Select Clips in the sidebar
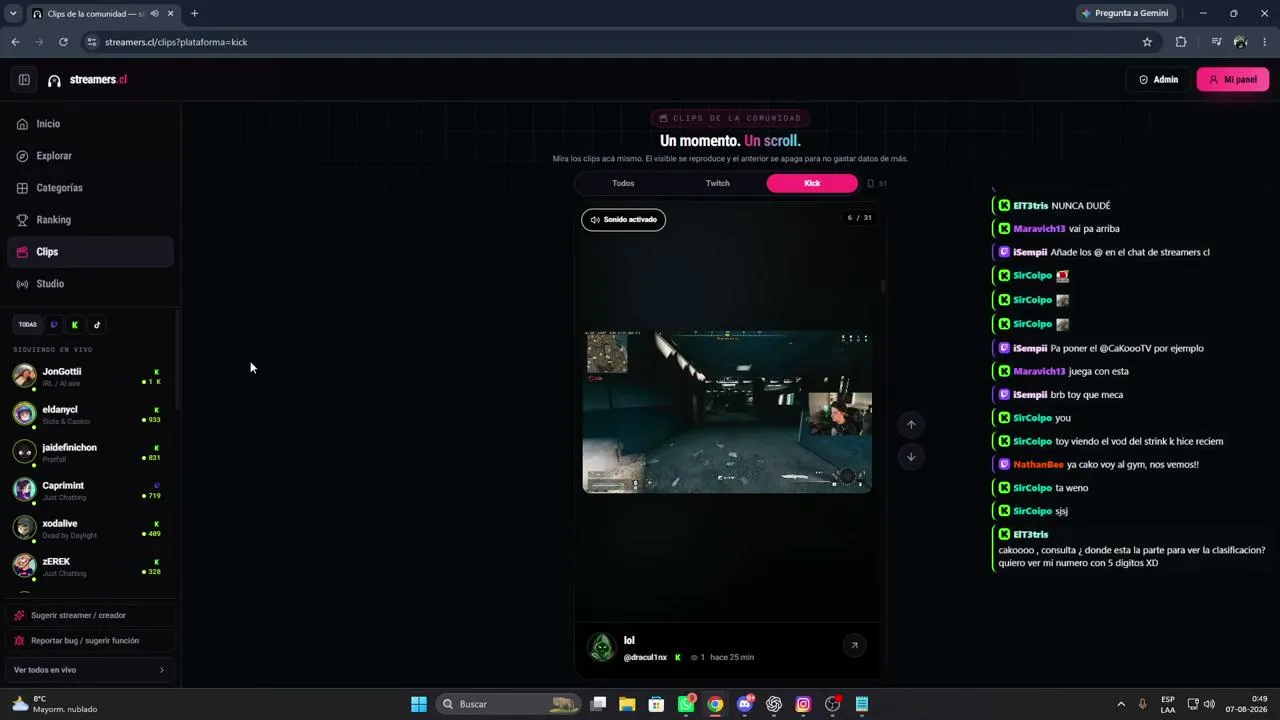 tap(90, 252)
